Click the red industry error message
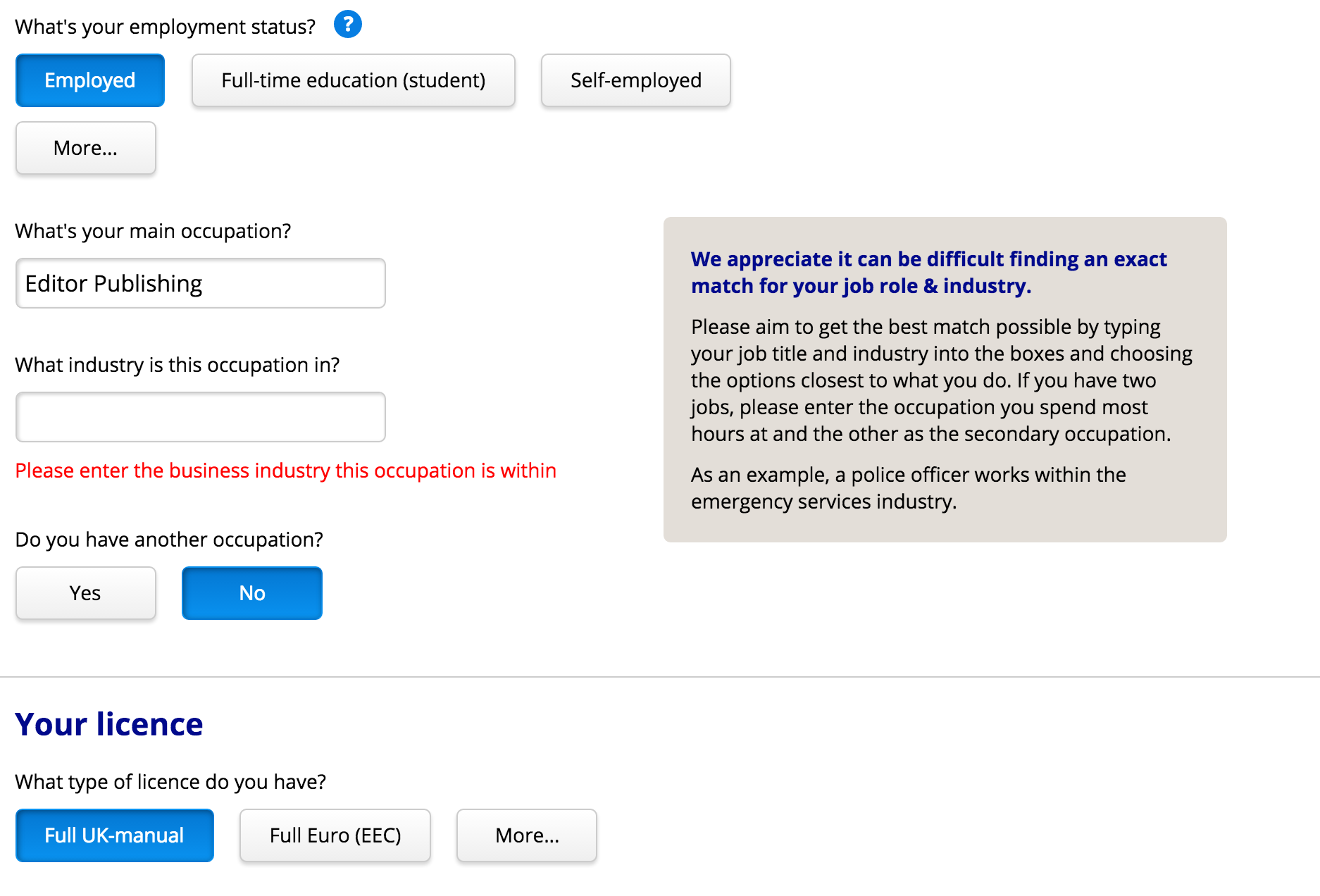This screenshot has width=1320, height=896. [x=285, y=471]
